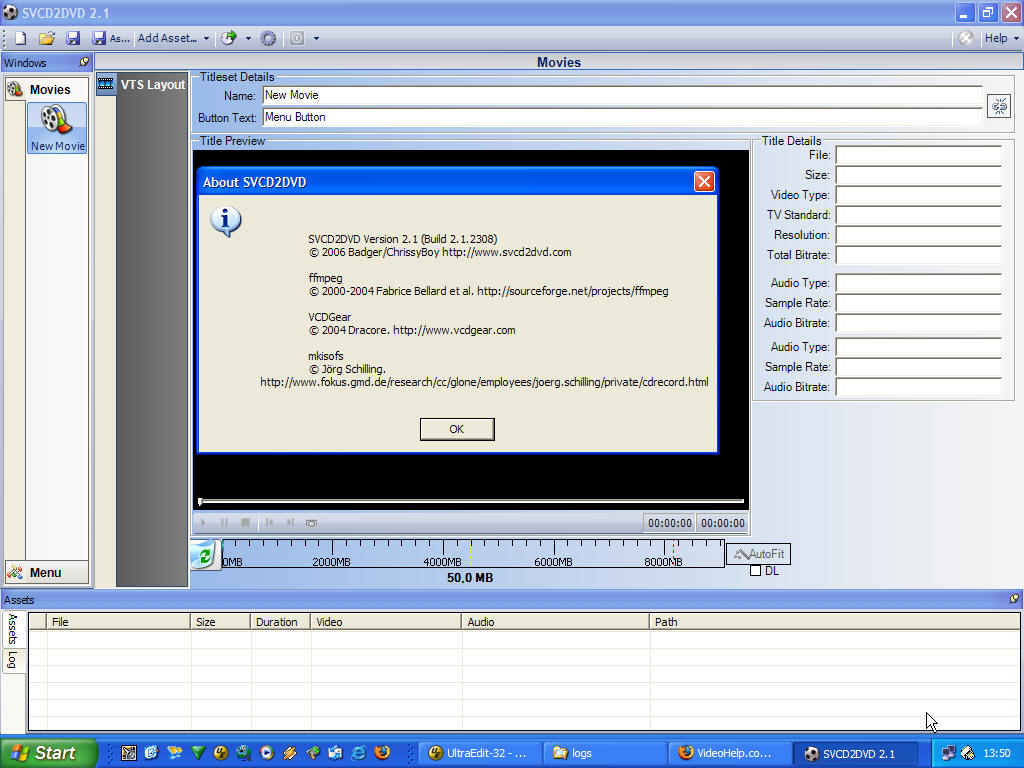Image resolution: width=1024 pixels, height=768 pixels.
Task: Save the project using the floppy icon
Action: point(72,39)
